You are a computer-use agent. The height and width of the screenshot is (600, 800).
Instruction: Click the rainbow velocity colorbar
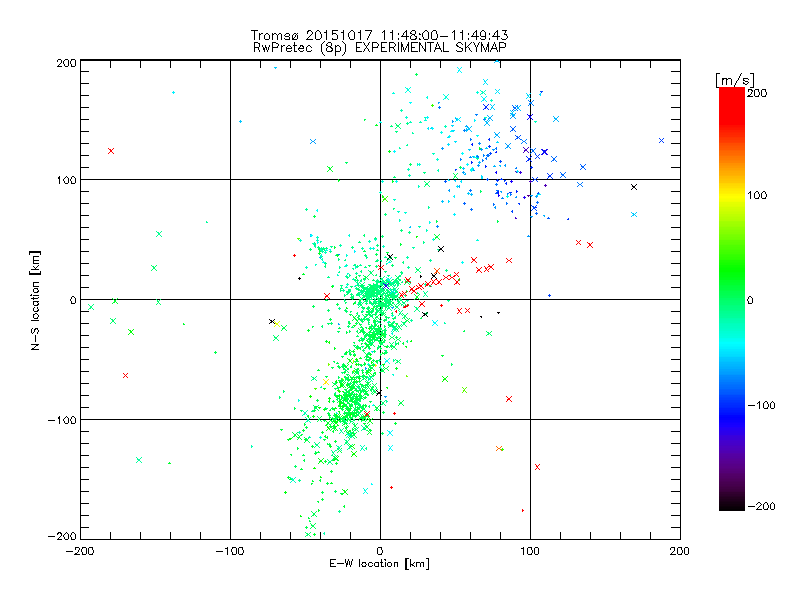point(732,299)
